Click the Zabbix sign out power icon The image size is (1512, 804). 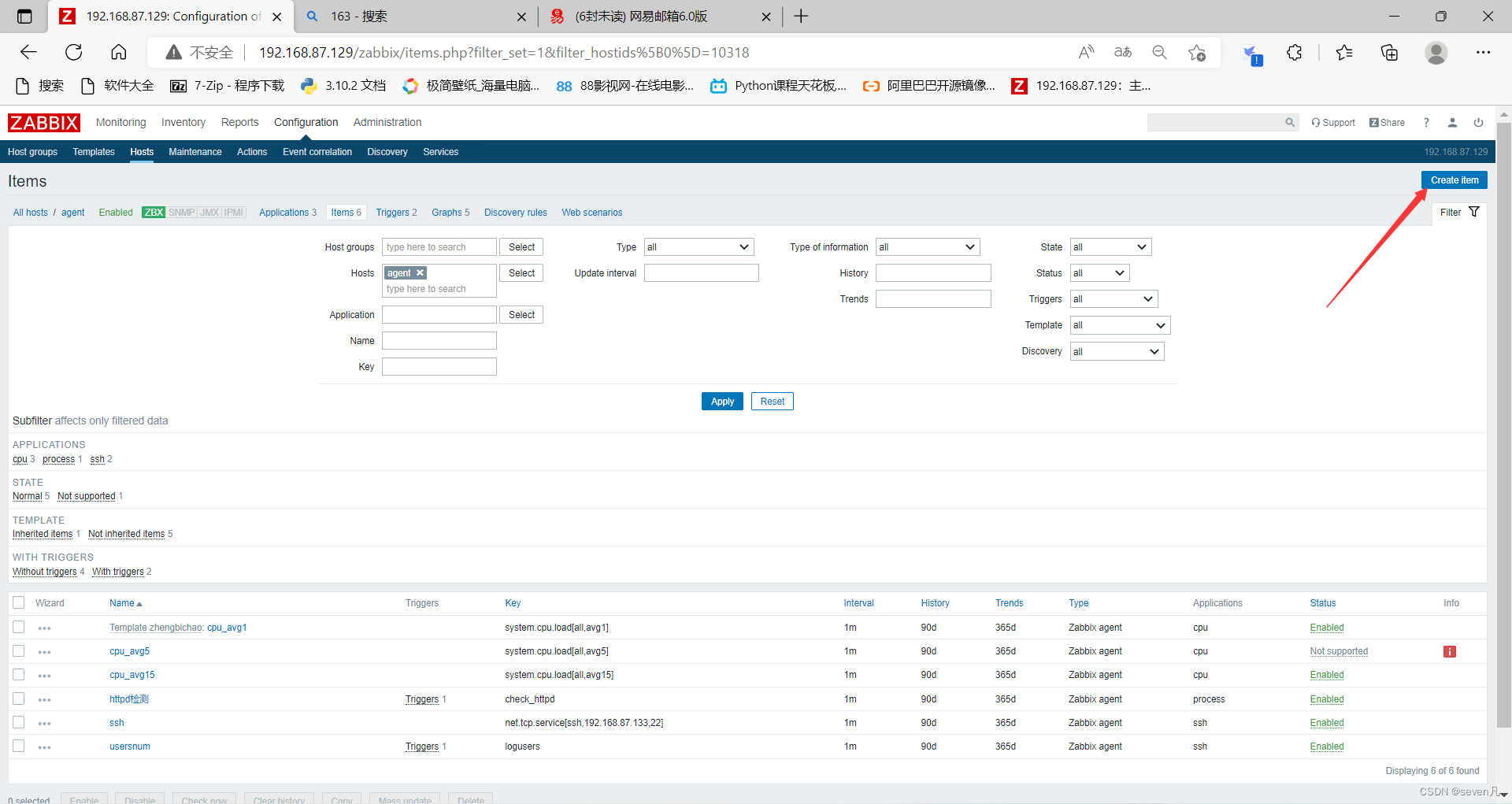pyautogui.click(x=1478, y=122)
